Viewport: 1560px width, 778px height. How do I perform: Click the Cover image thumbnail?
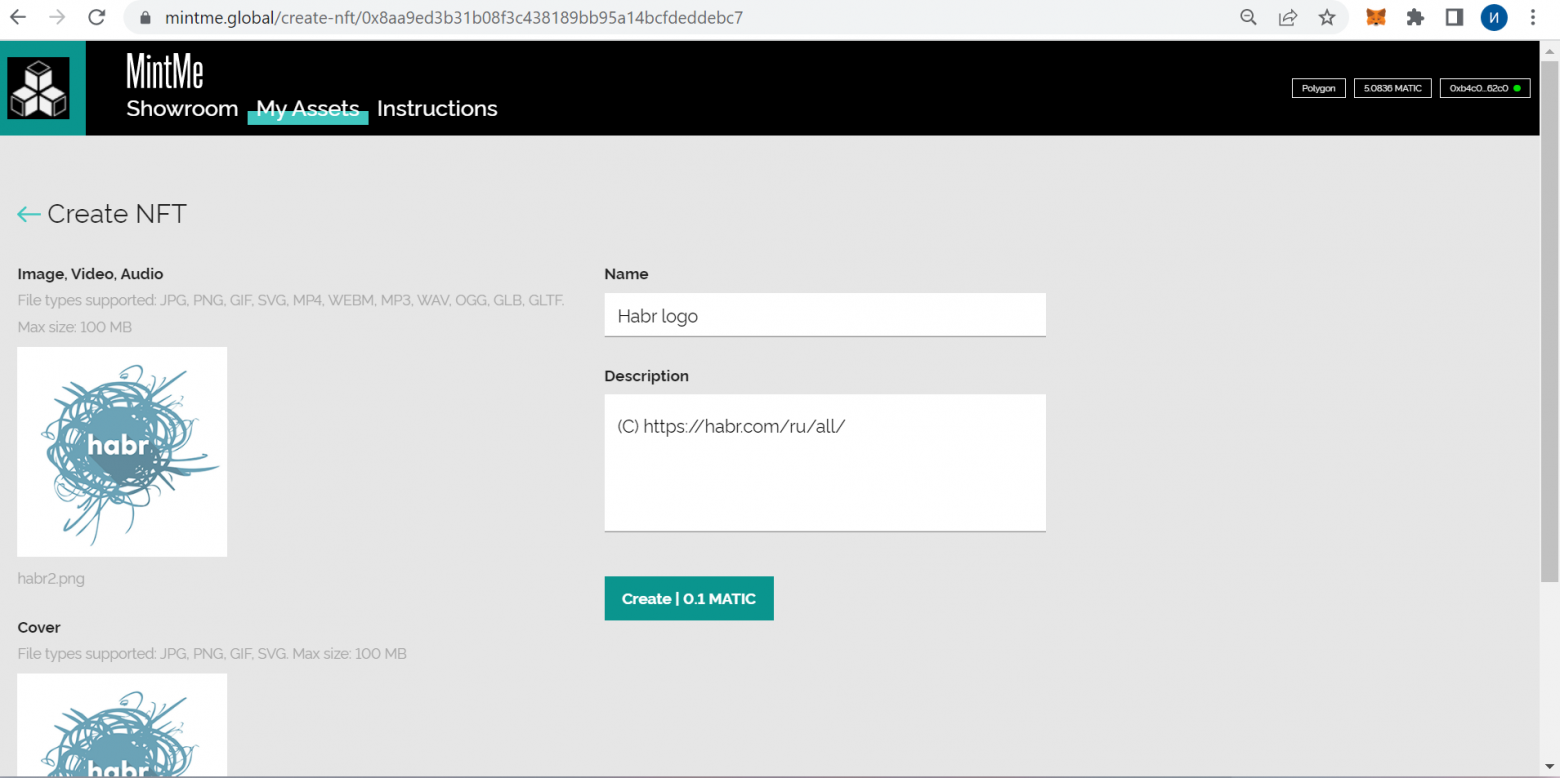[122, 725]
